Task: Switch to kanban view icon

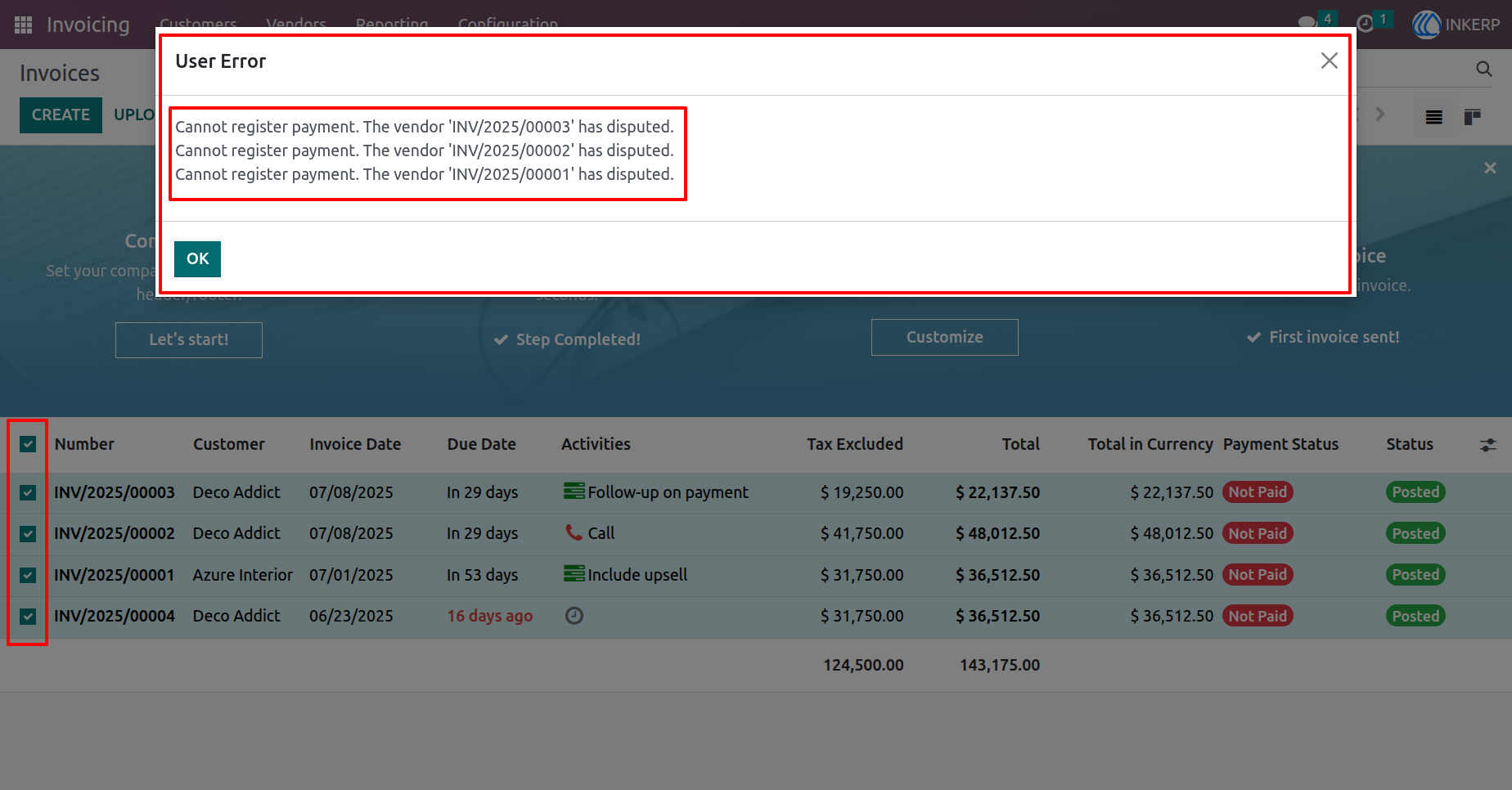Action: [x=1473, y=117]
